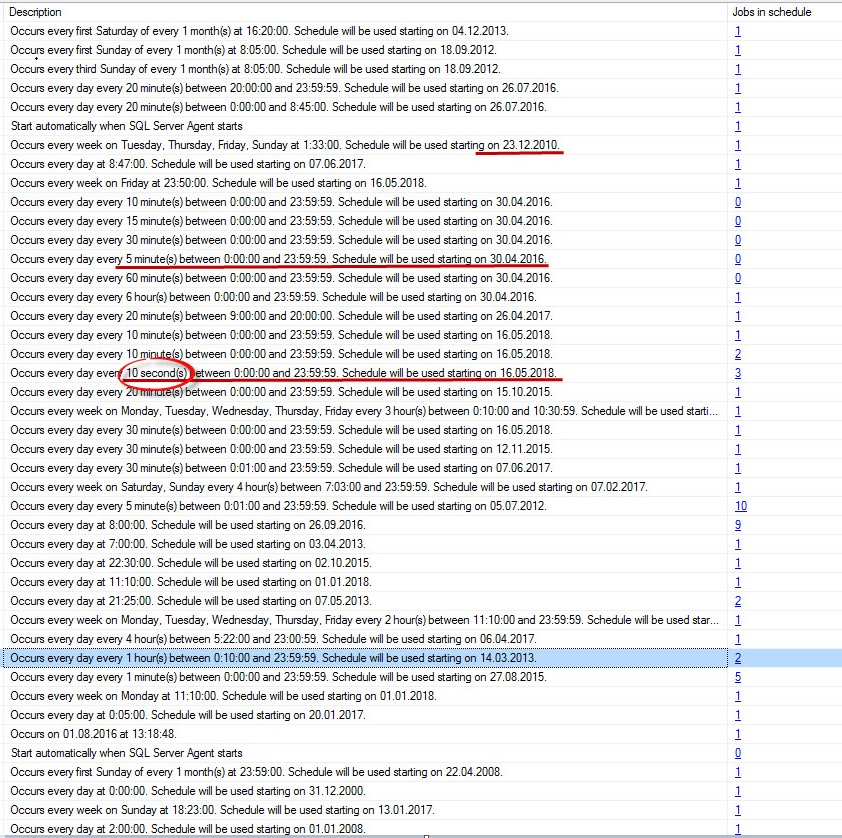
Task: Open the 2 jobs link on the highlighted hourly schedule row
Action: tap(737, 658)
